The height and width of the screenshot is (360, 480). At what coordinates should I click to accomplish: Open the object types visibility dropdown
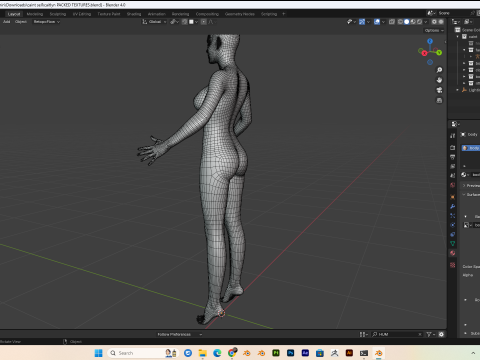click(x=351, y=22)
